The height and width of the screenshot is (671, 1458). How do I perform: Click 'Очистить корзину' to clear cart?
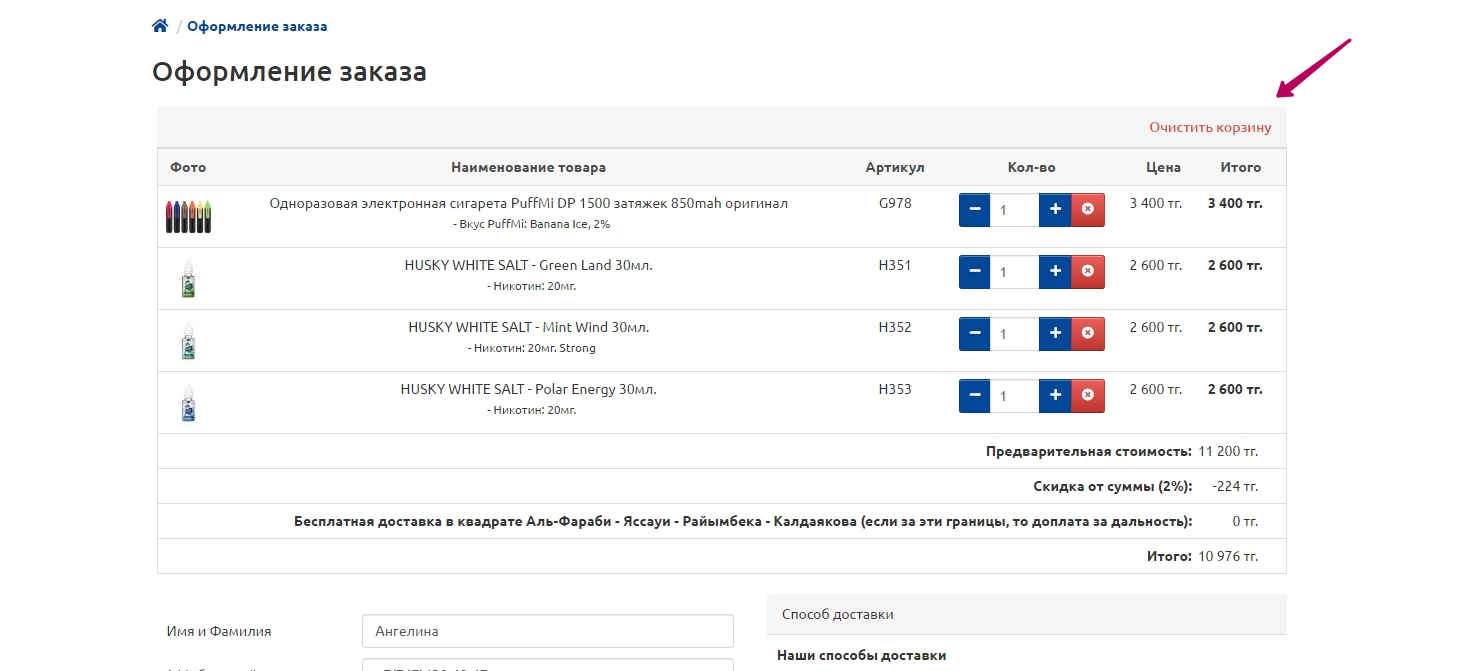[x=1210, y=128]
